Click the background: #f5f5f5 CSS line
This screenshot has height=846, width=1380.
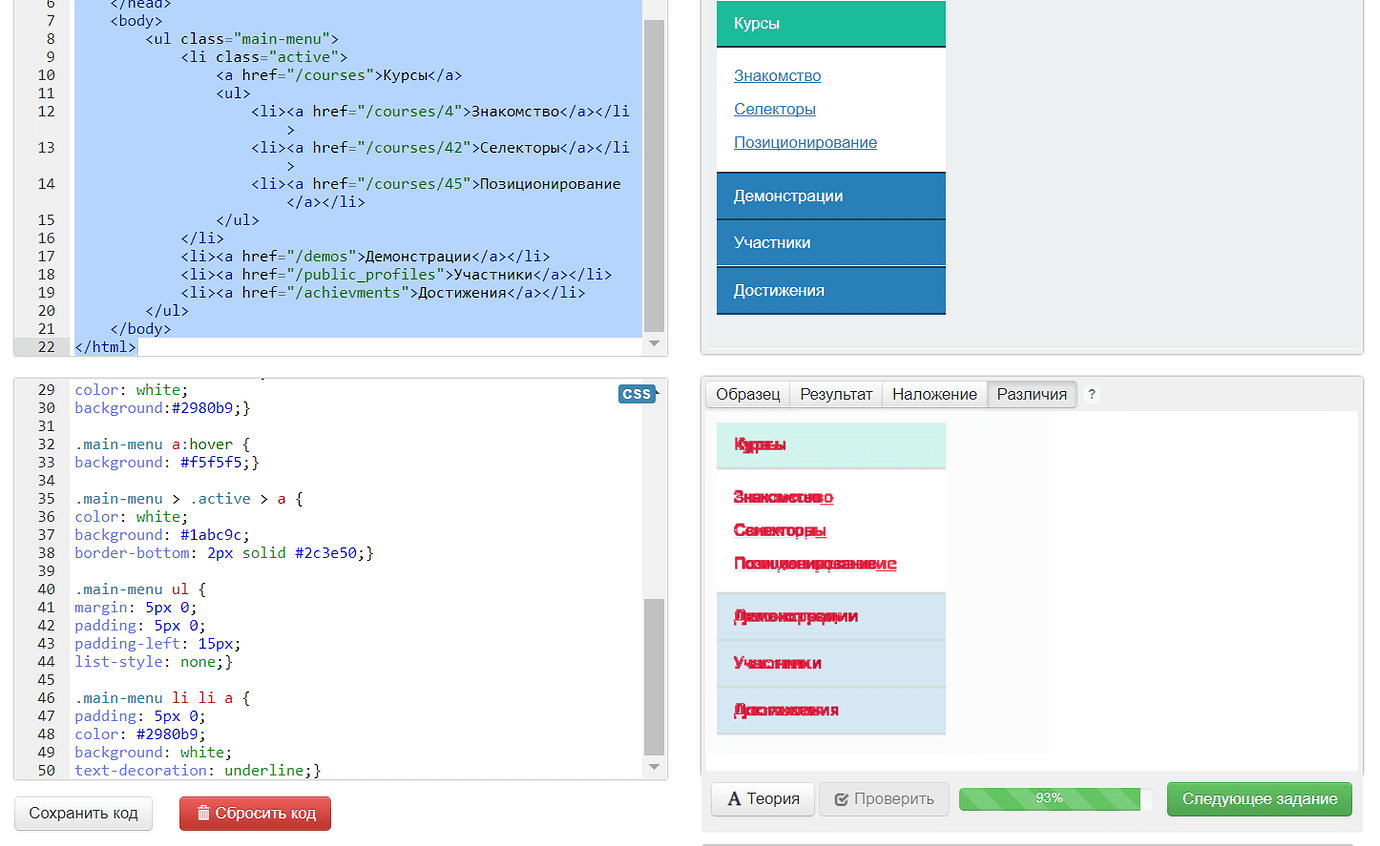pyautogui.click(x=167, y=462)
